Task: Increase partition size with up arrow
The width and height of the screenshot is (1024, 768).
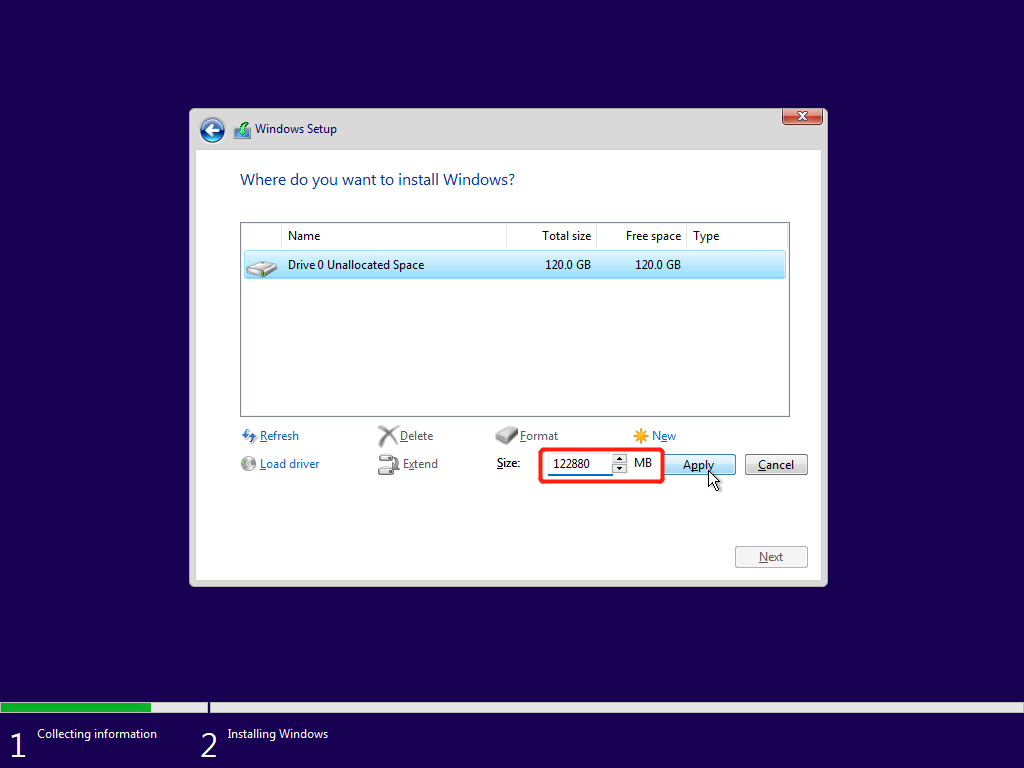Action: [620, 458]
